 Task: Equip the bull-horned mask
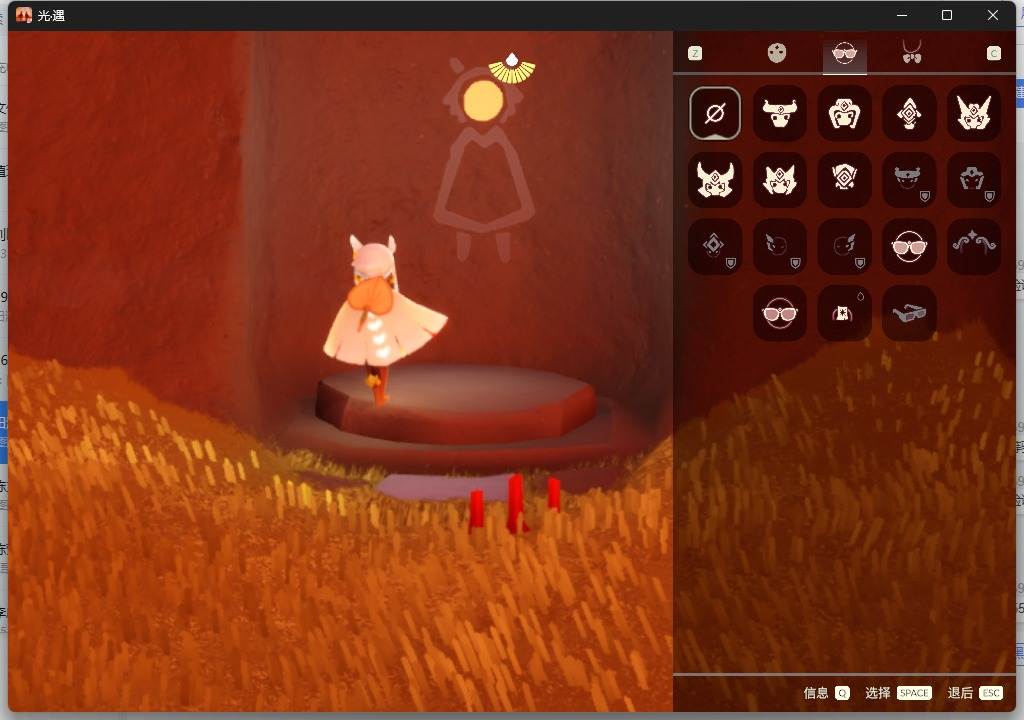tap(779, 113)
